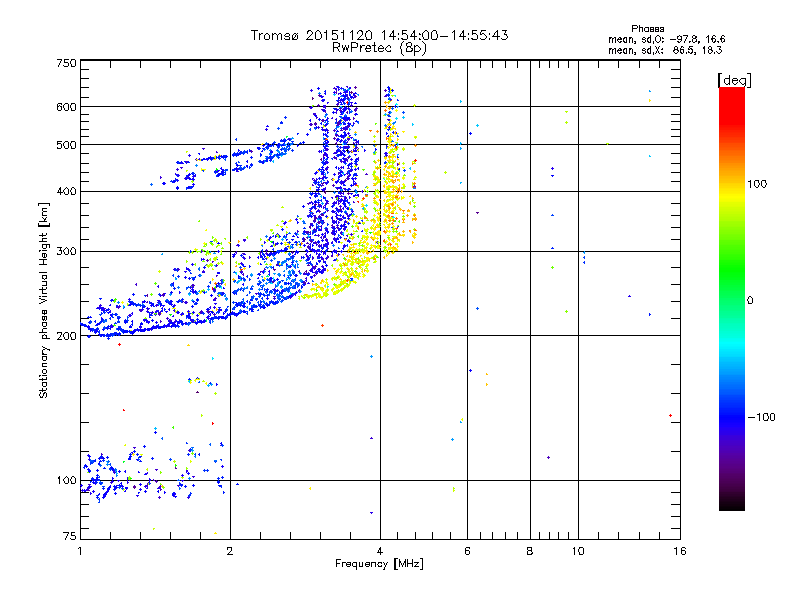Click the subtitle 'RwPretec (8p)'
Viewport: 800px width, 600px height.
pos(379,48)
